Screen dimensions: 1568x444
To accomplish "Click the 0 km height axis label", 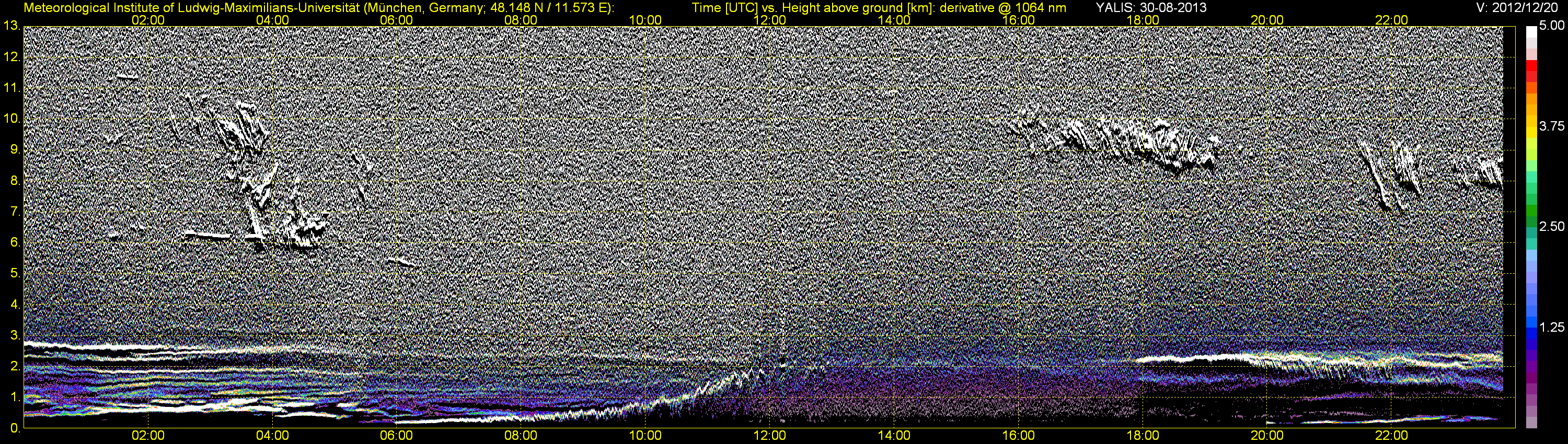I will 15,428.
